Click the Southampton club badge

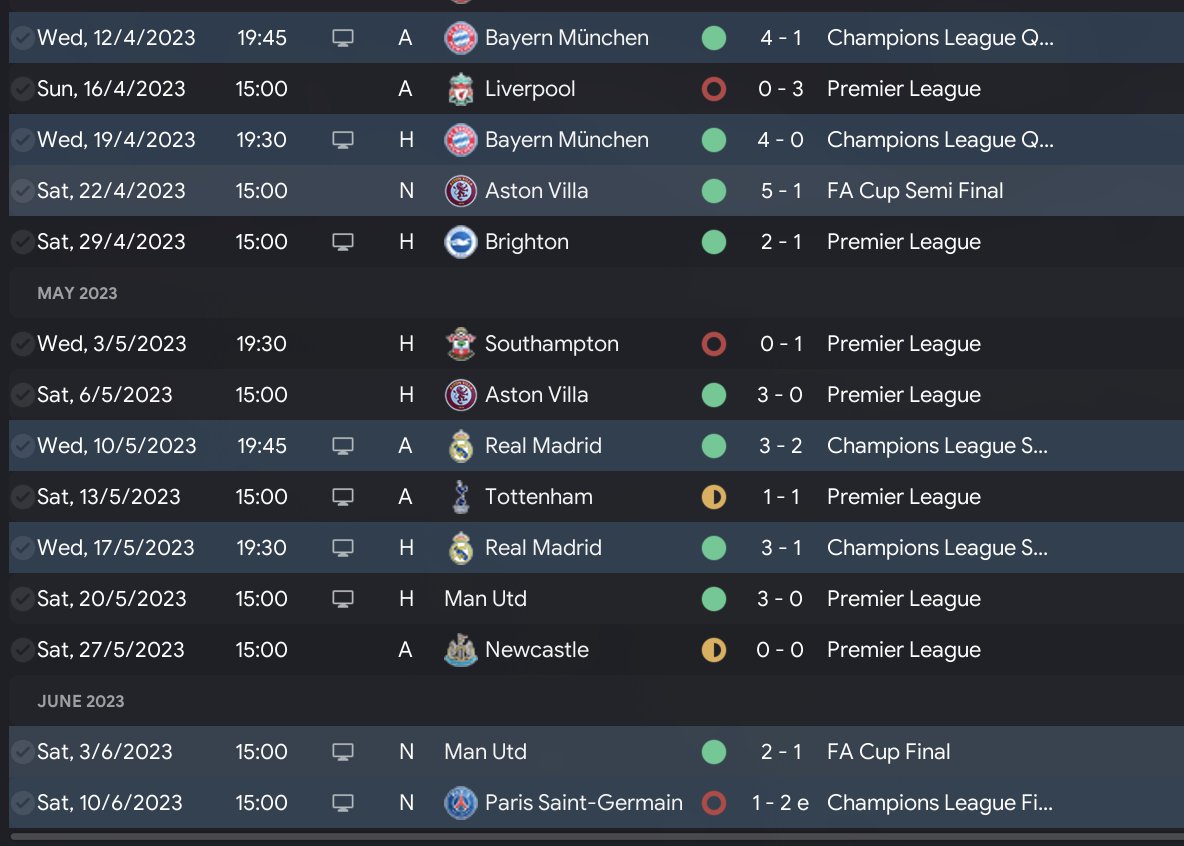pos(460,344)
